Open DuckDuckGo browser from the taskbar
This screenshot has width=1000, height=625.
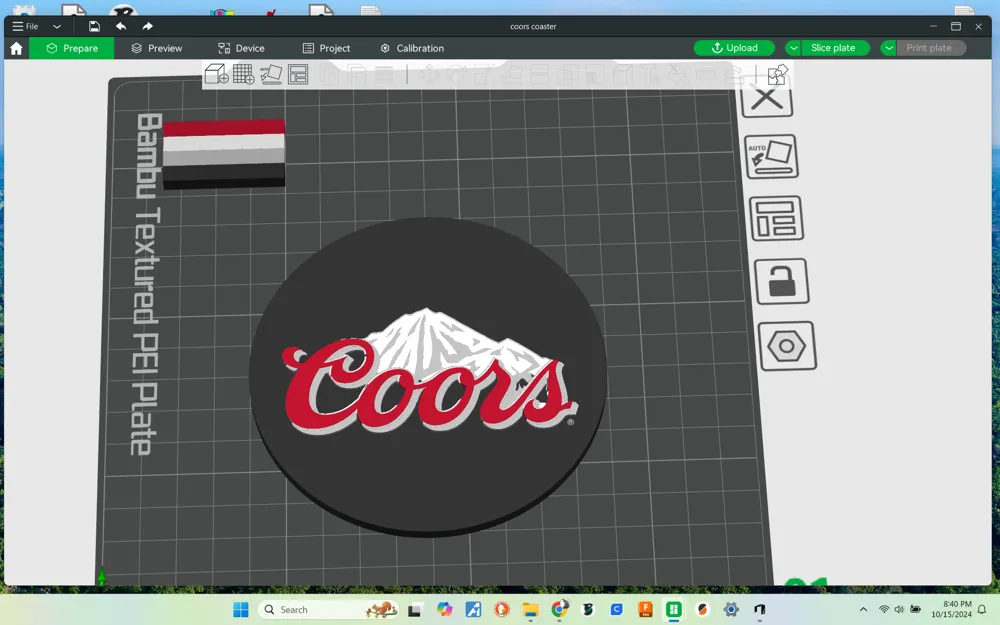[502, 610]
